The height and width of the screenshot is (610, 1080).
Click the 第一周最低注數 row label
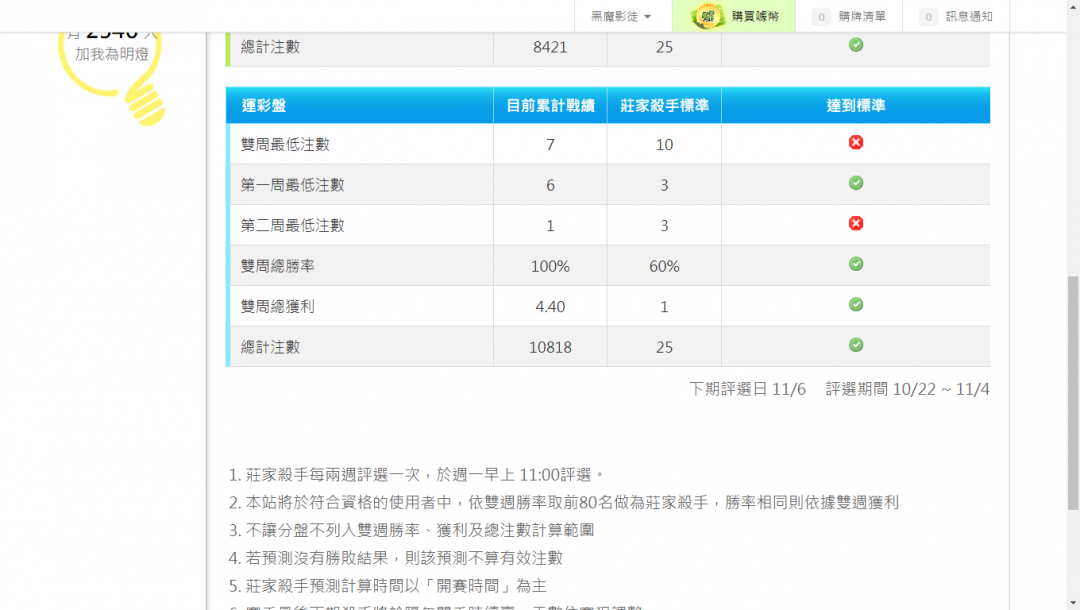[292, 185]
